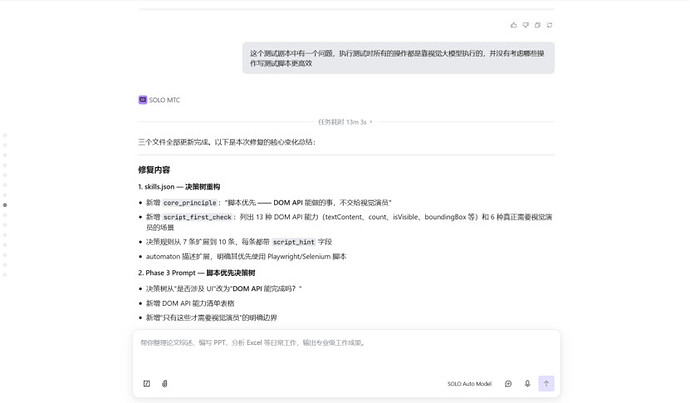Click the script_first_check inline code
Screen dimensions: 690x403
(197, 217)
